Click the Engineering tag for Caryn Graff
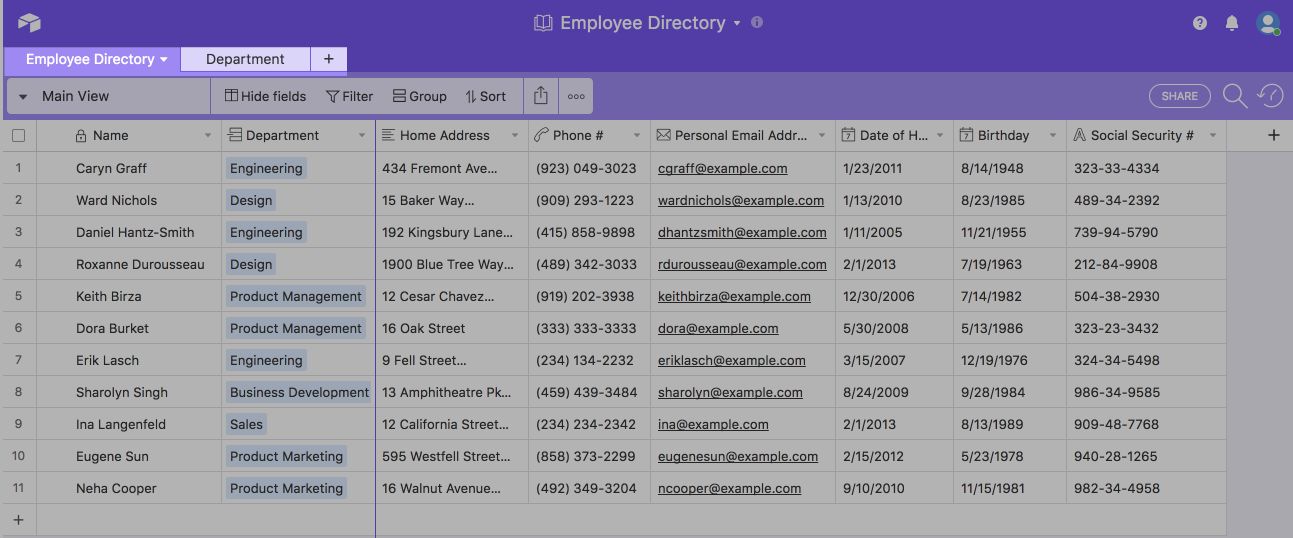Image resolution: width=1293 pixels, height=538 pixels. (266, 168)
